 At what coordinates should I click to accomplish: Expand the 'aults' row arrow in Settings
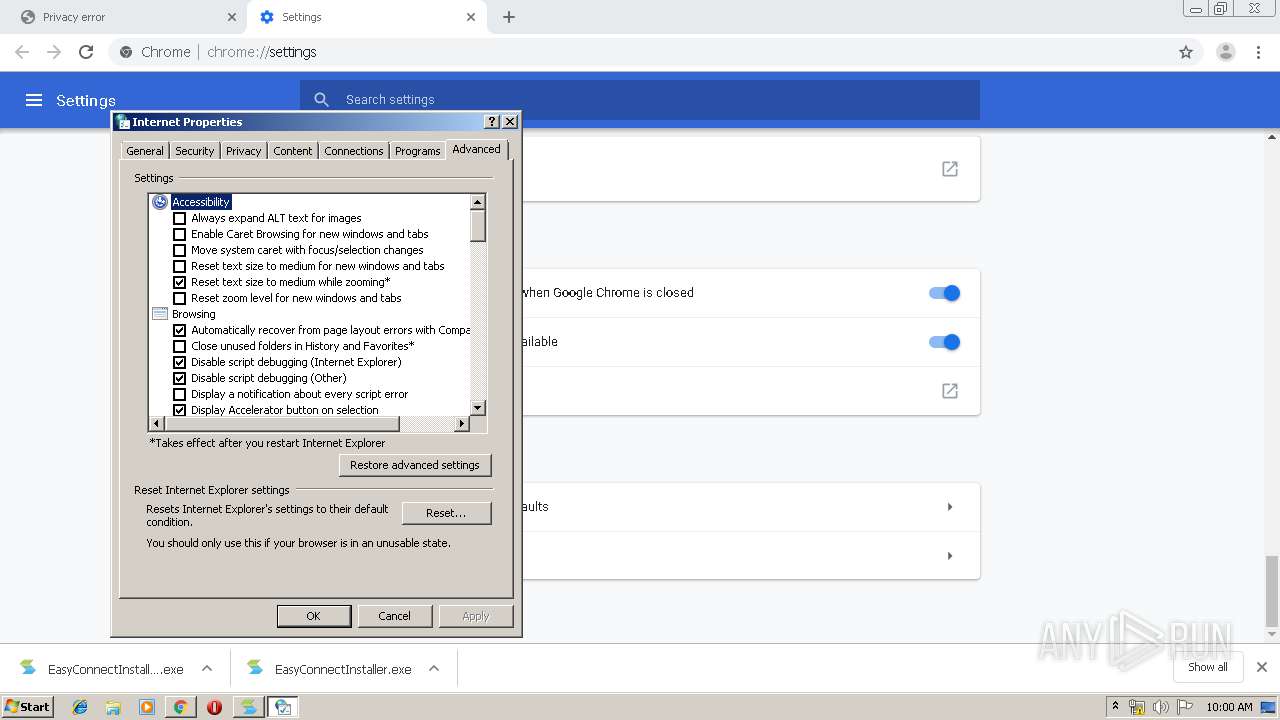click(x=950, y=507)
